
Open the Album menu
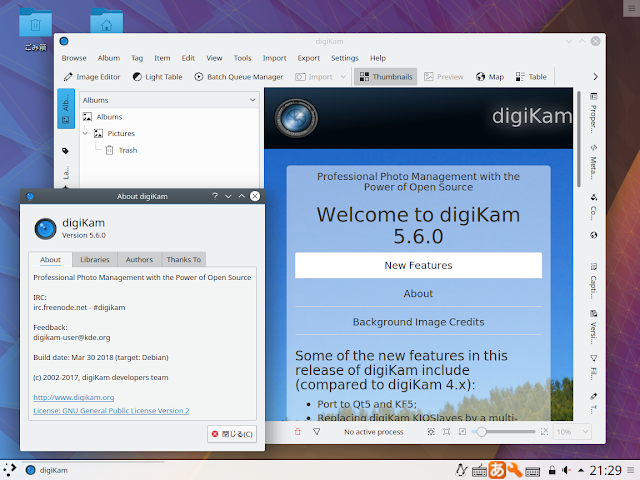pos(109,58)
